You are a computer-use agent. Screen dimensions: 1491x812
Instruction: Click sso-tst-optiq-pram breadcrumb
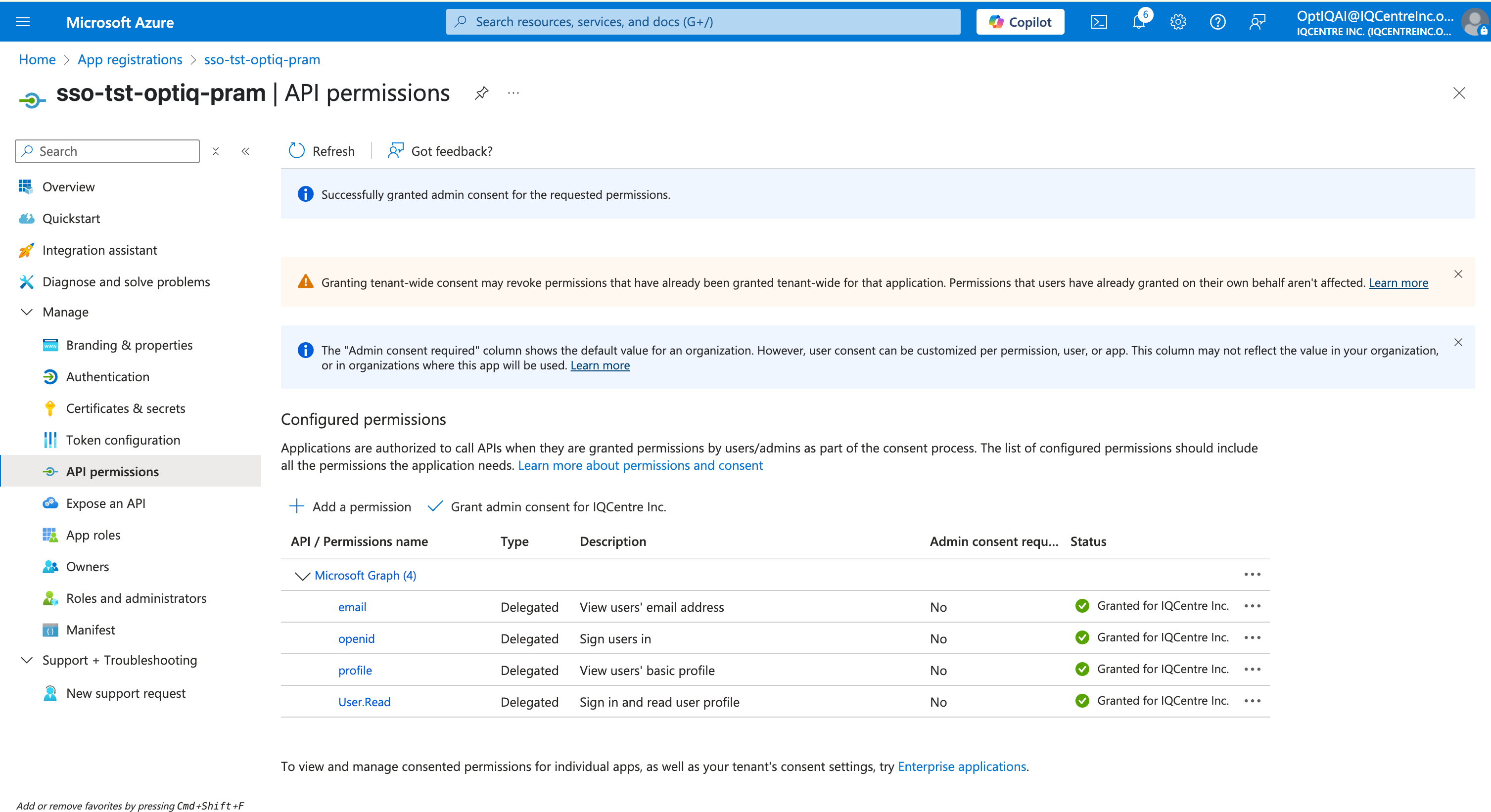click(x=262, y=60)
